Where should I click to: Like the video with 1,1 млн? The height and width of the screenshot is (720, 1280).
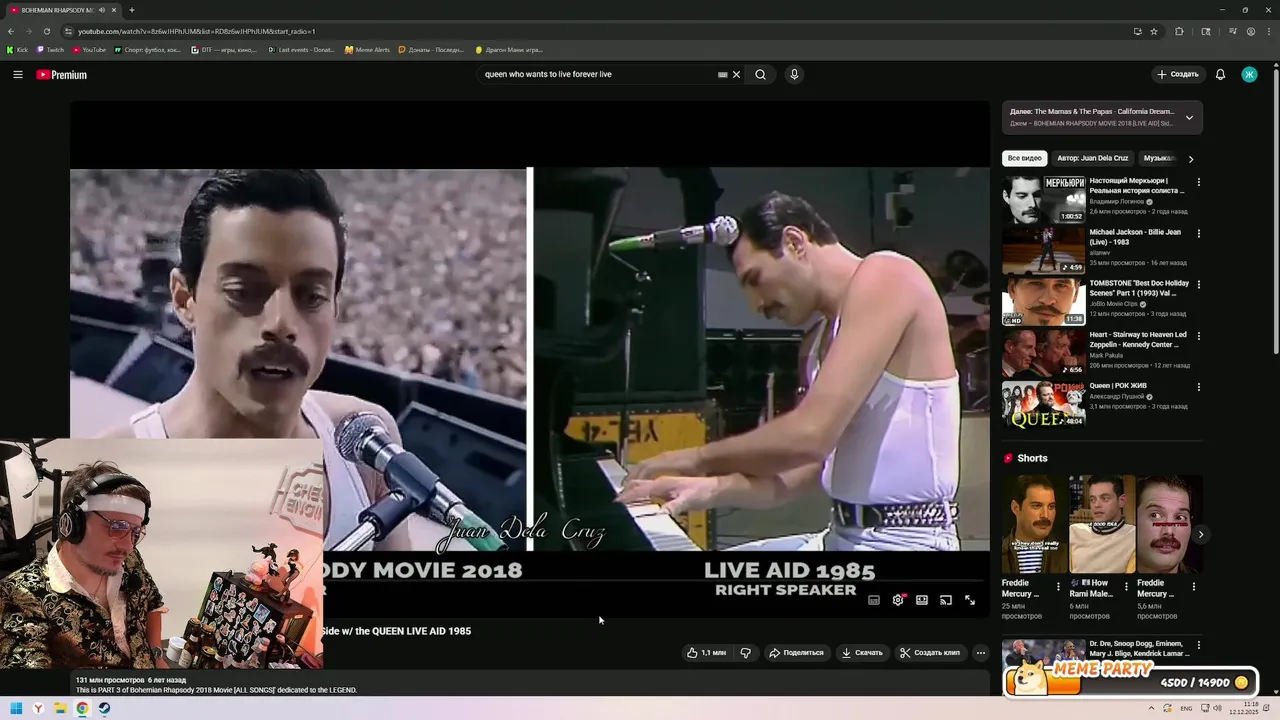[706, 652]
